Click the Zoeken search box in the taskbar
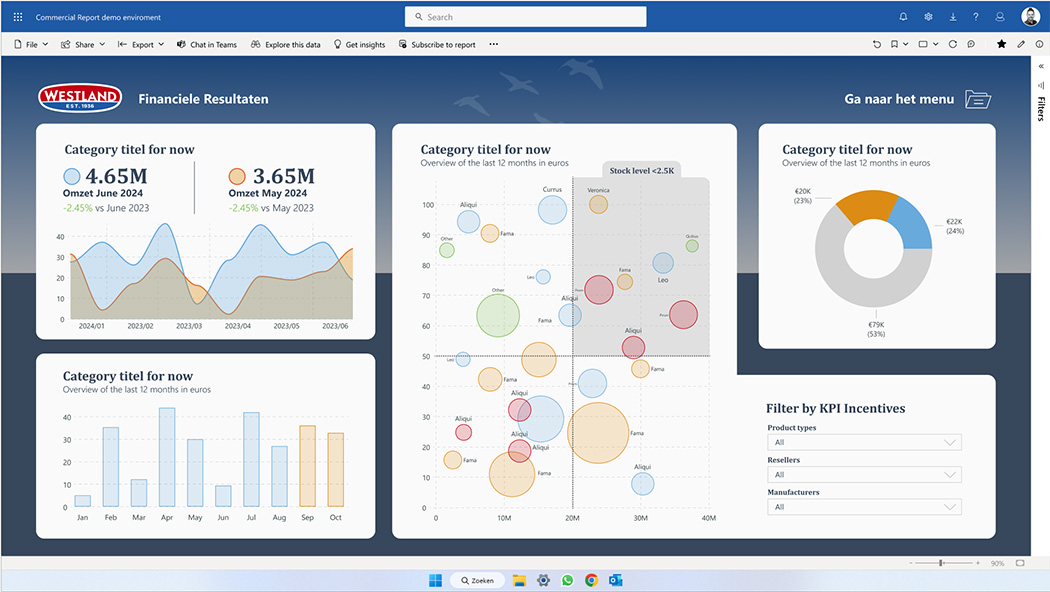1050x592 pixels. pos(477,579)
